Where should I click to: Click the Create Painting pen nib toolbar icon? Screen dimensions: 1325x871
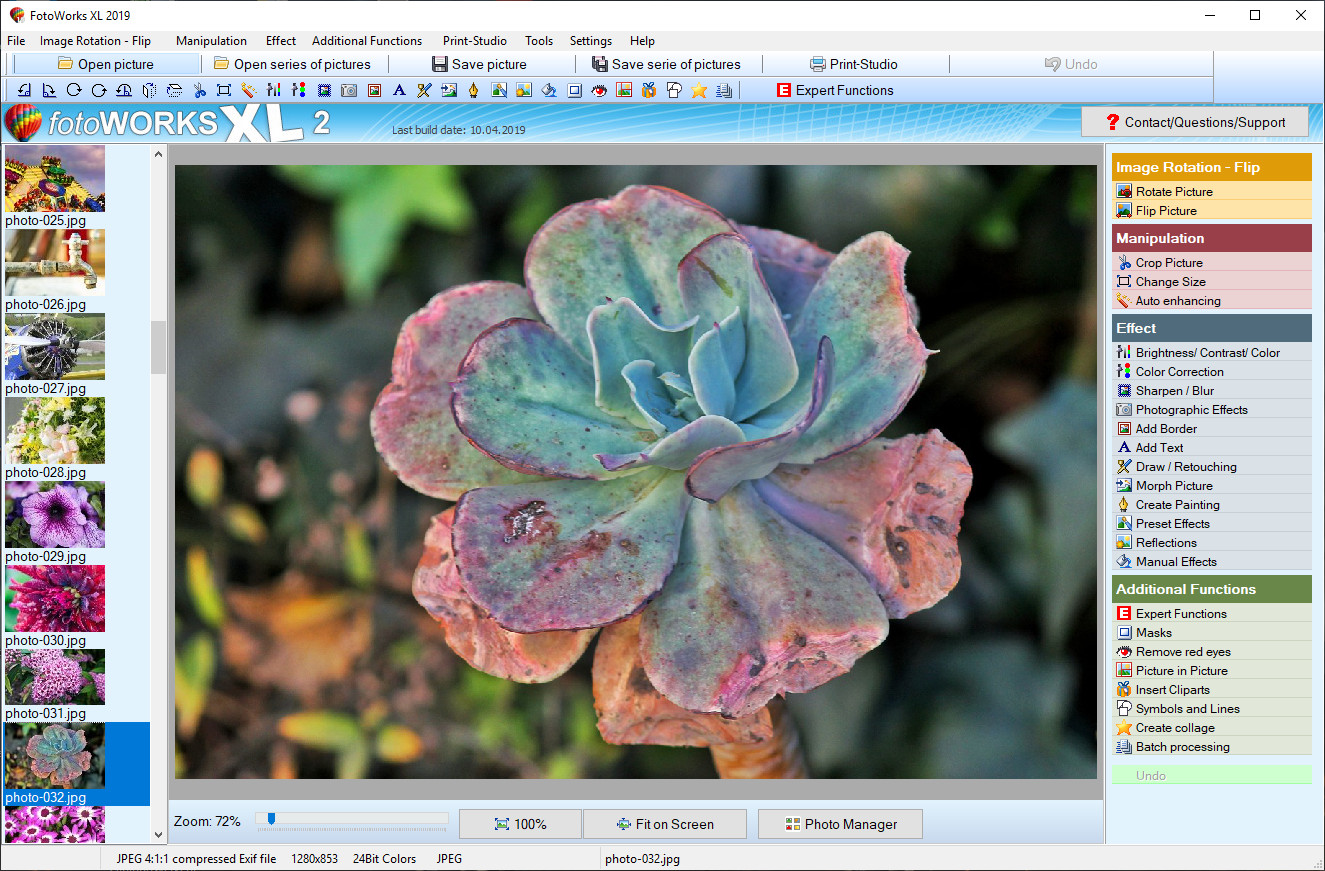tap(474, 90)
